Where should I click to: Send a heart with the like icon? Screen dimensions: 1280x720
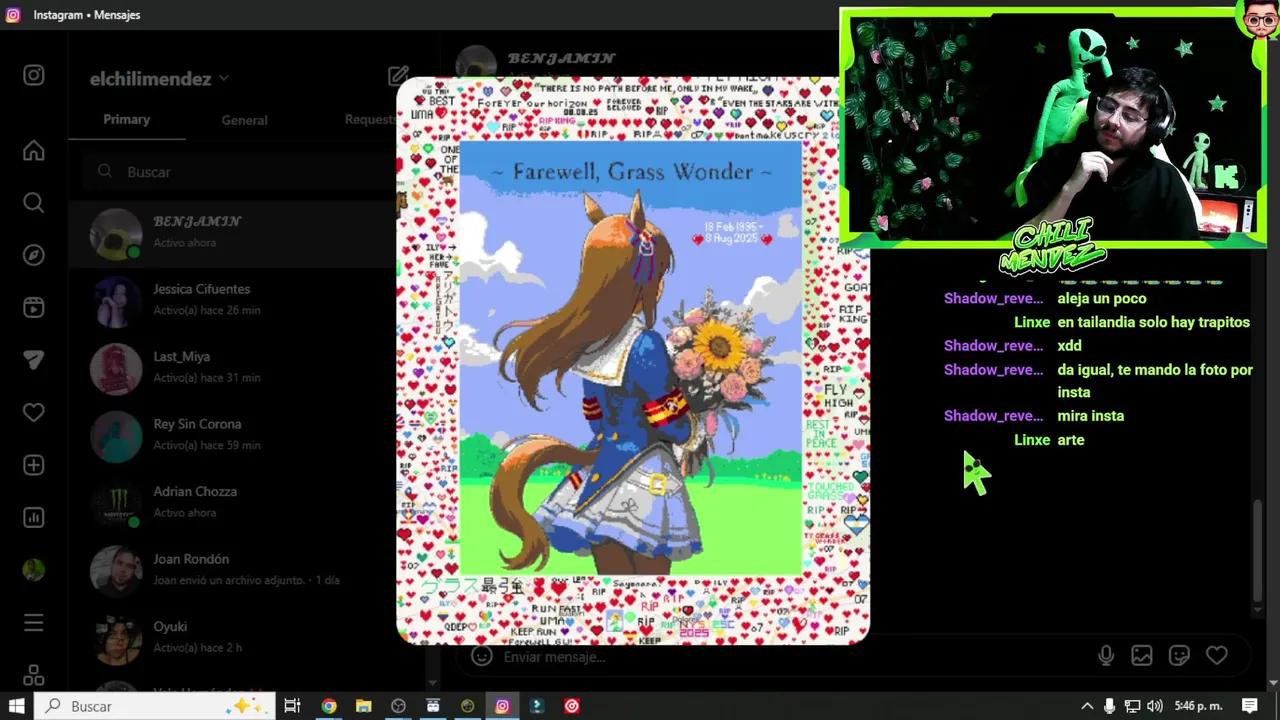click(1217, 656)
